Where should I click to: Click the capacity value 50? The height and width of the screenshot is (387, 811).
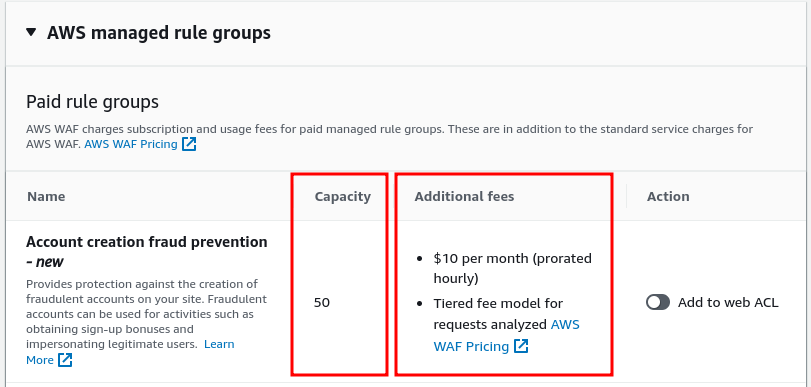pyautogui.click(x=321, y=302)
